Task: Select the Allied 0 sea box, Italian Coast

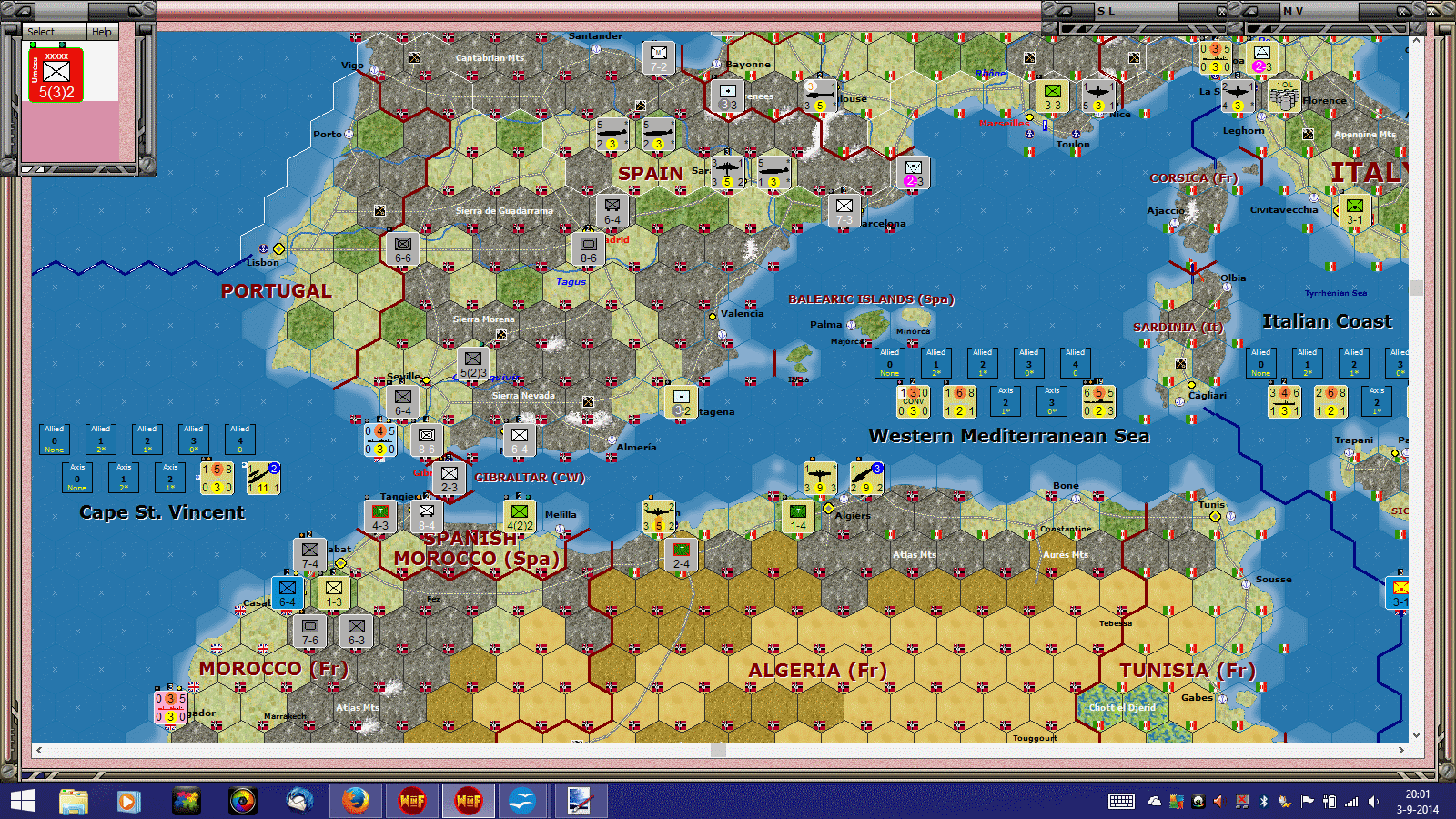Action: coord(1261,363)
